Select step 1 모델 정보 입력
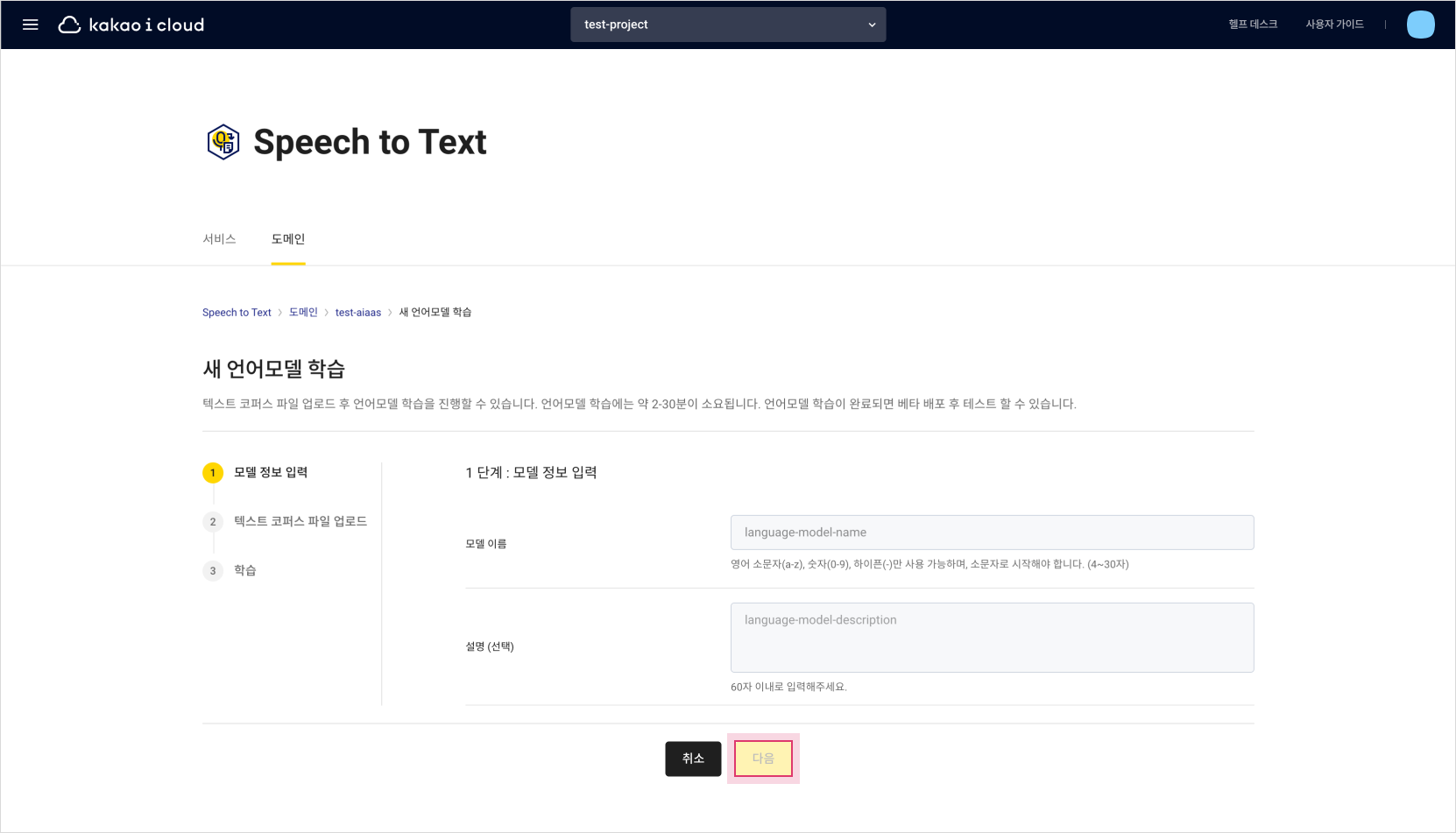The height and width of the screenshot is (833, 1456). [256, 473]
